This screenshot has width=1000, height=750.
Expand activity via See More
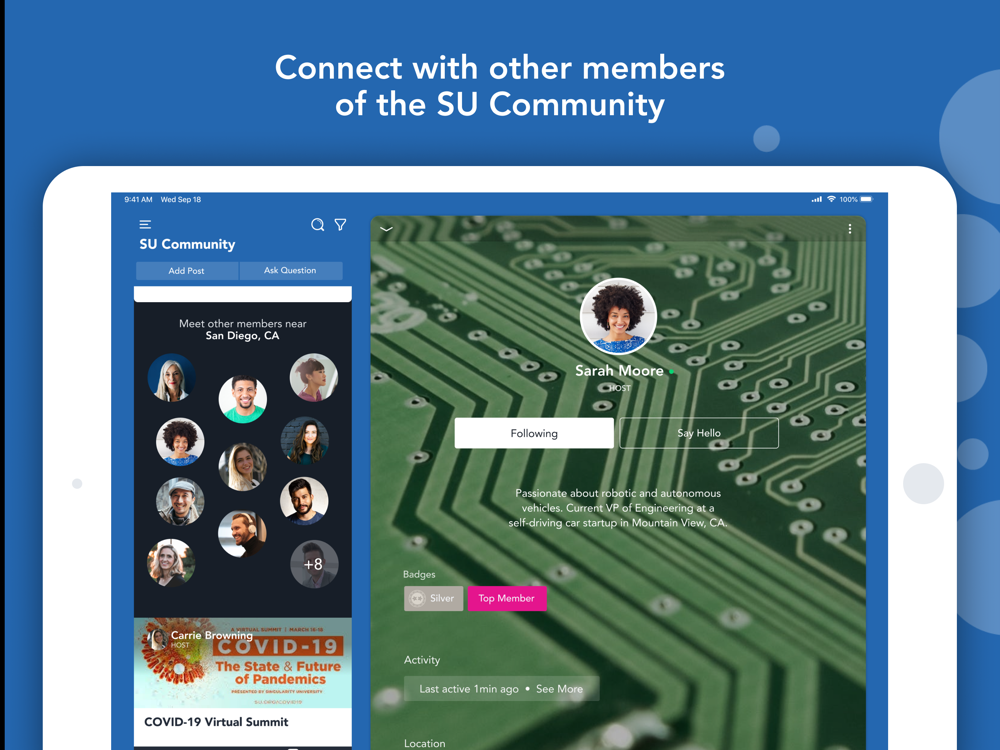point(559,689)
